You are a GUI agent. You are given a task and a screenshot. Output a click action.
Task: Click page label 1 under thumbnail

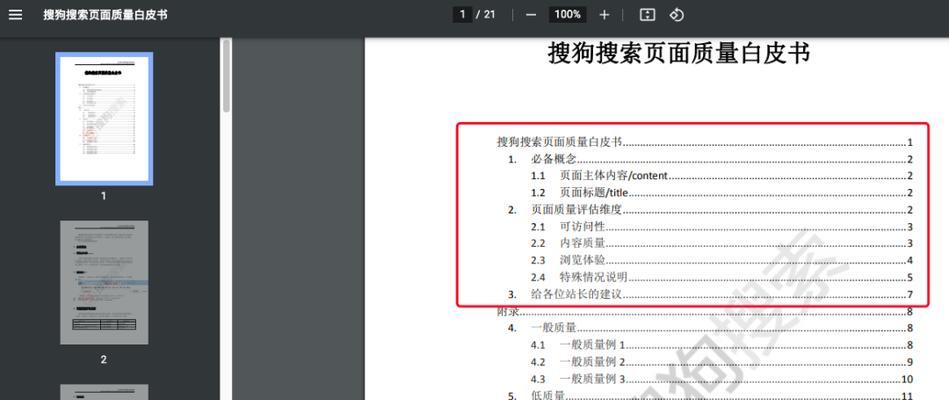point(103,195)
